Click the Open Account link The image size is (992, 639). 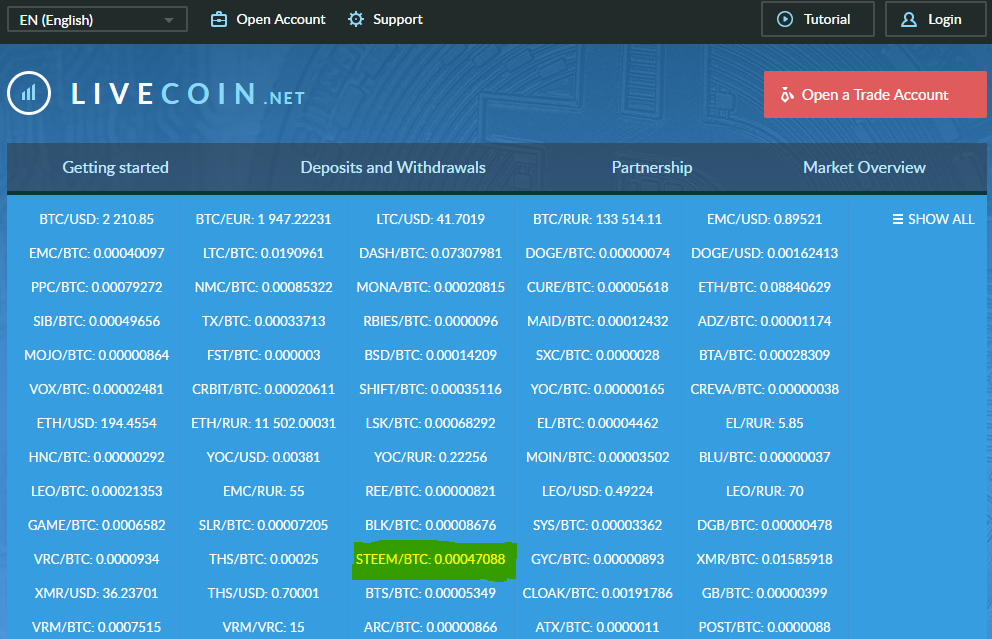click(281, 20)
